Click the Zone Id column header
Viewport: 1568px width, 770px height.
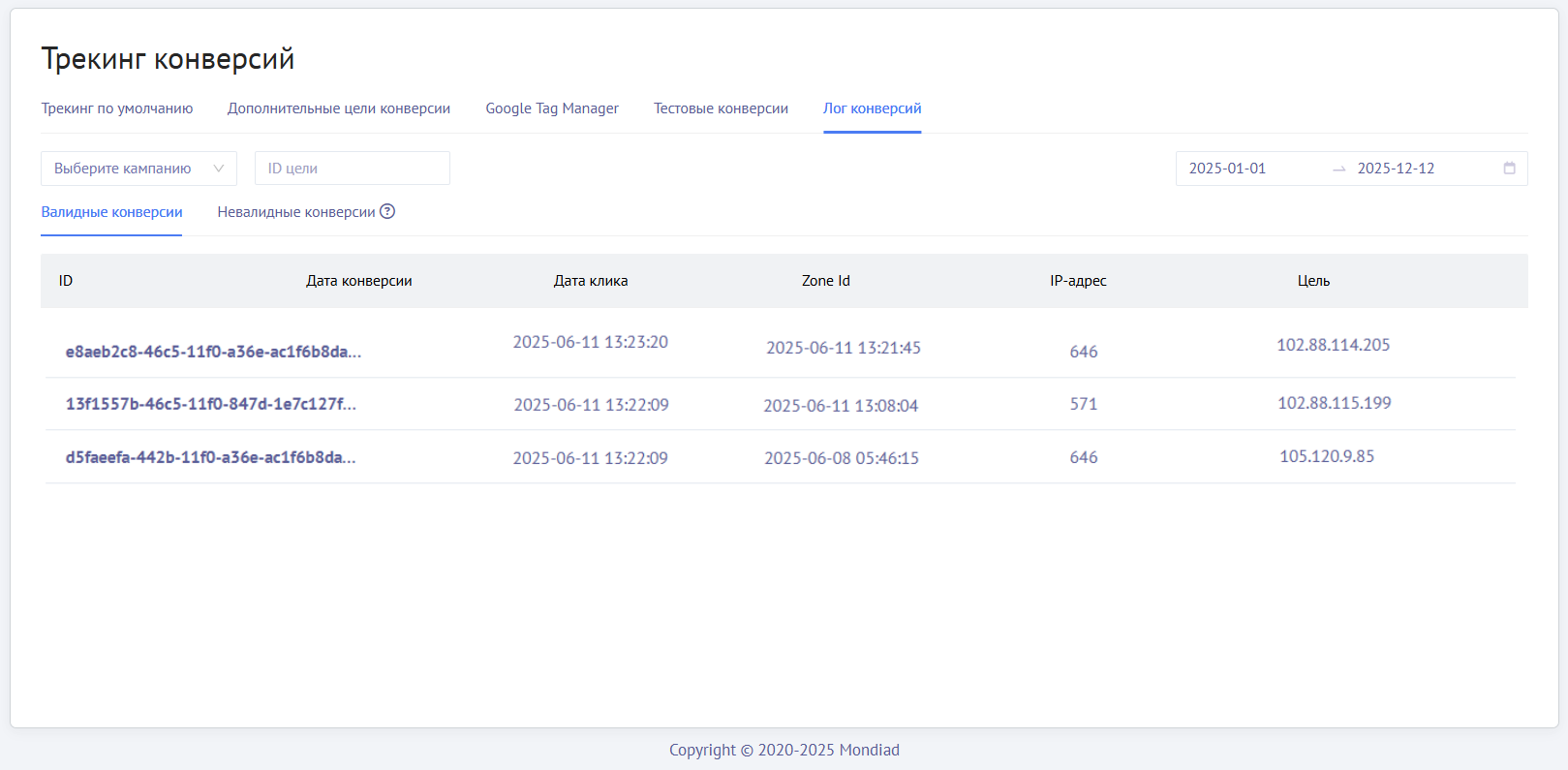pos(825,281)
